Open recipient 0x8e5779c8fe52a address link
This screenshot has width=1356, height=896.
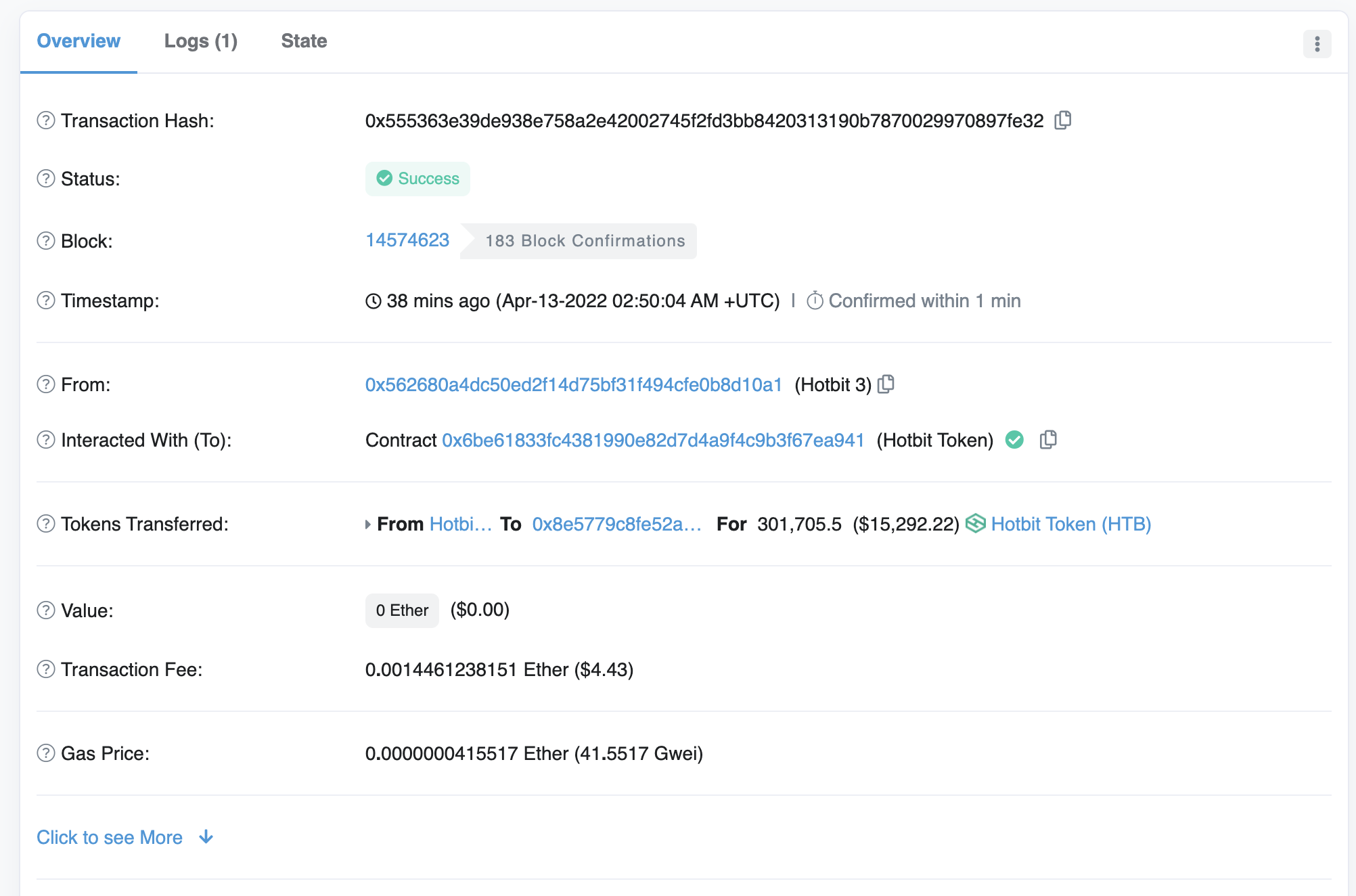point(616,524)
